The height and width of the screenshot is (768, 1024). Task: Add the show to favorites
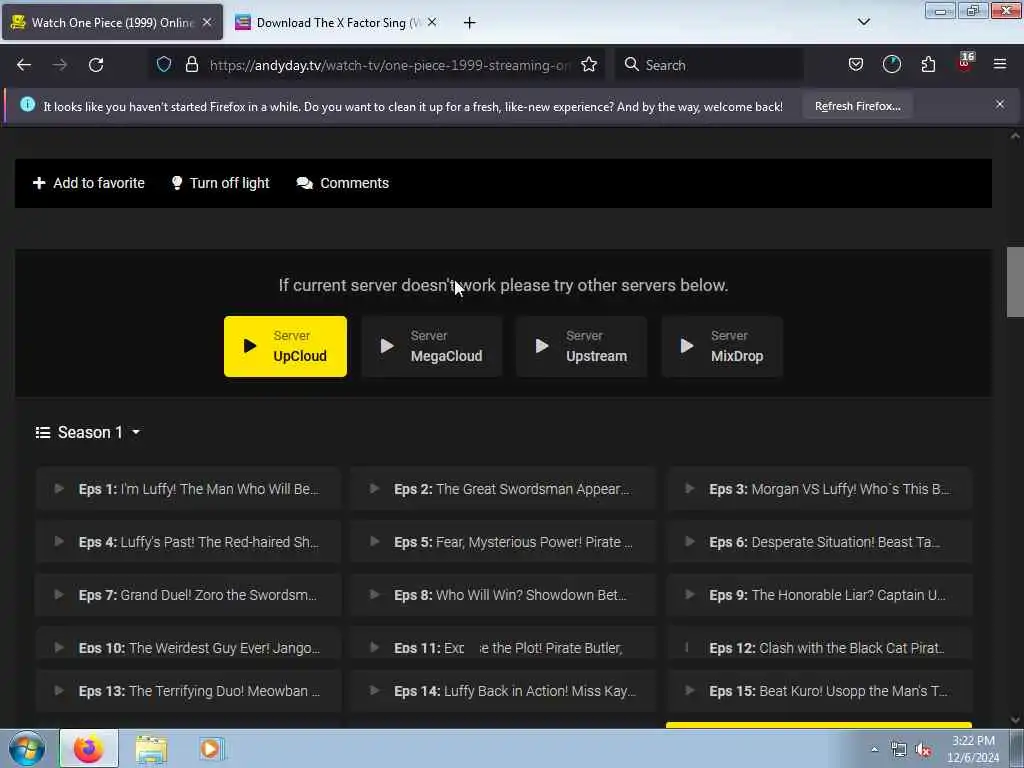[x=89, y=183]
